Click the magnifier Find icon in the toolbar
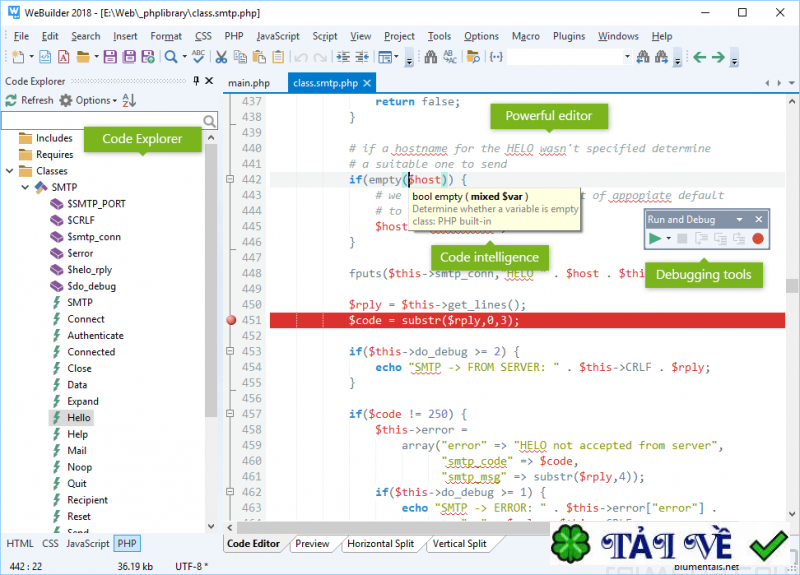800x575 pixels. [170, 57]
